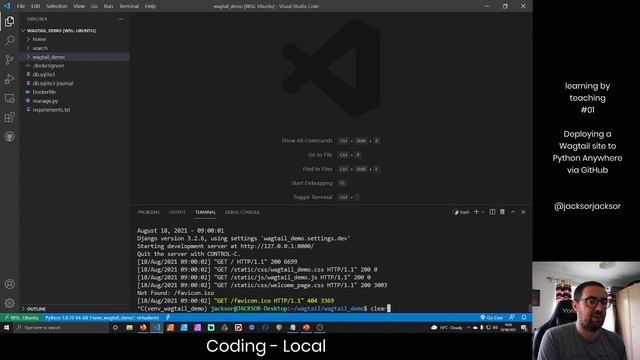Open Firefox from the taskbar
The height and width of the screenshot is (360, 640).
click(143, 327)
